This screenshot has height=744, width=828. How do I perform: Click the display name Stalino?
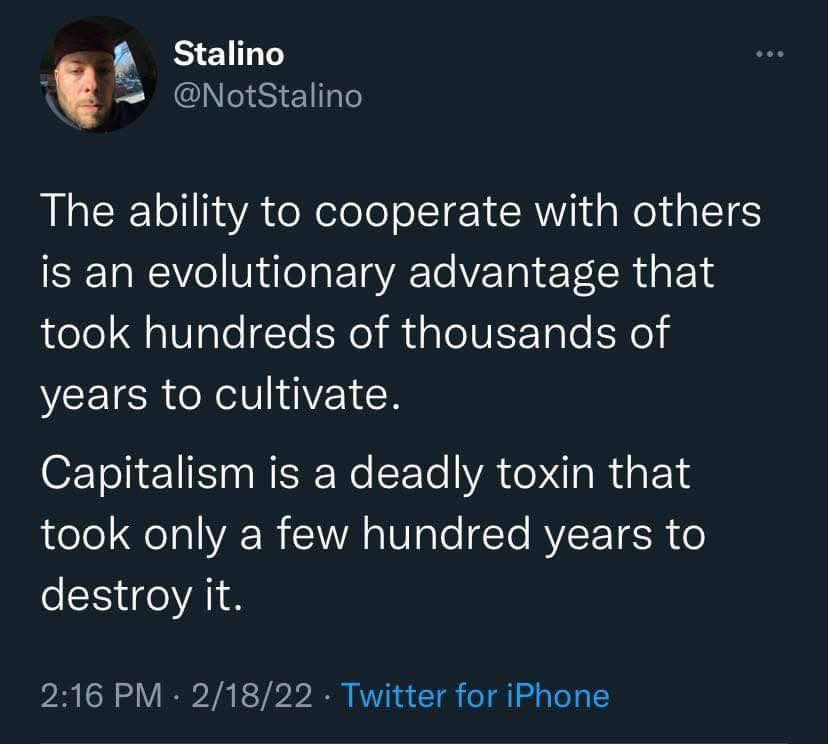tap(229, 54)
